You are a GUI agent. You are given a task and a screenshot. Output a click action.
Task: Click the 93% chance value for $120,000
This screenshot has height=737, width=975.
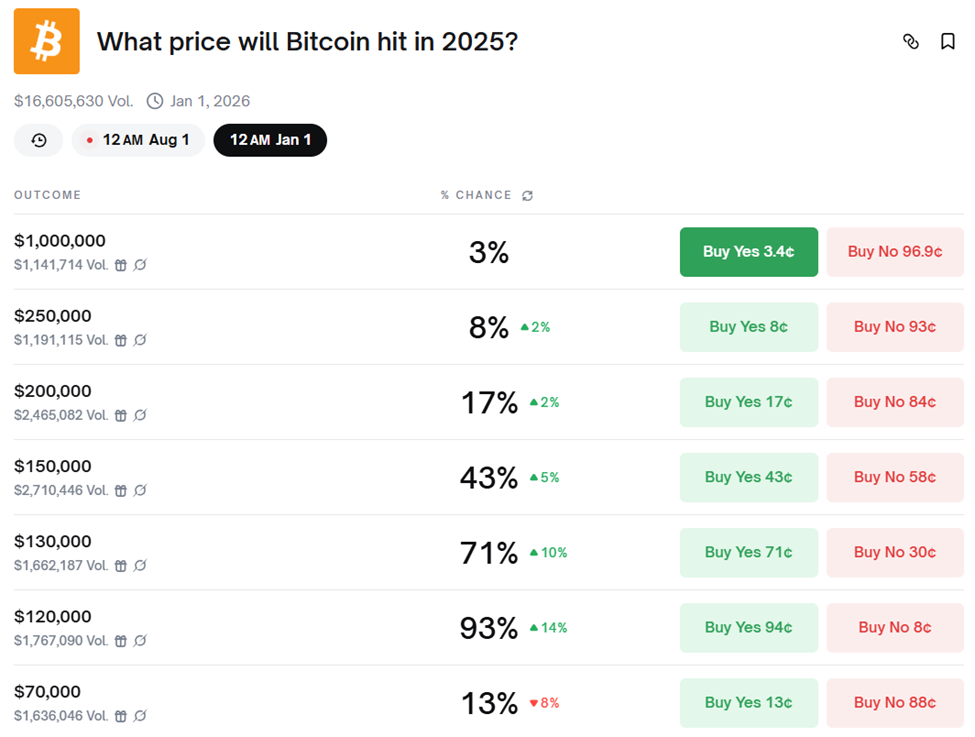tap(488, 627)
